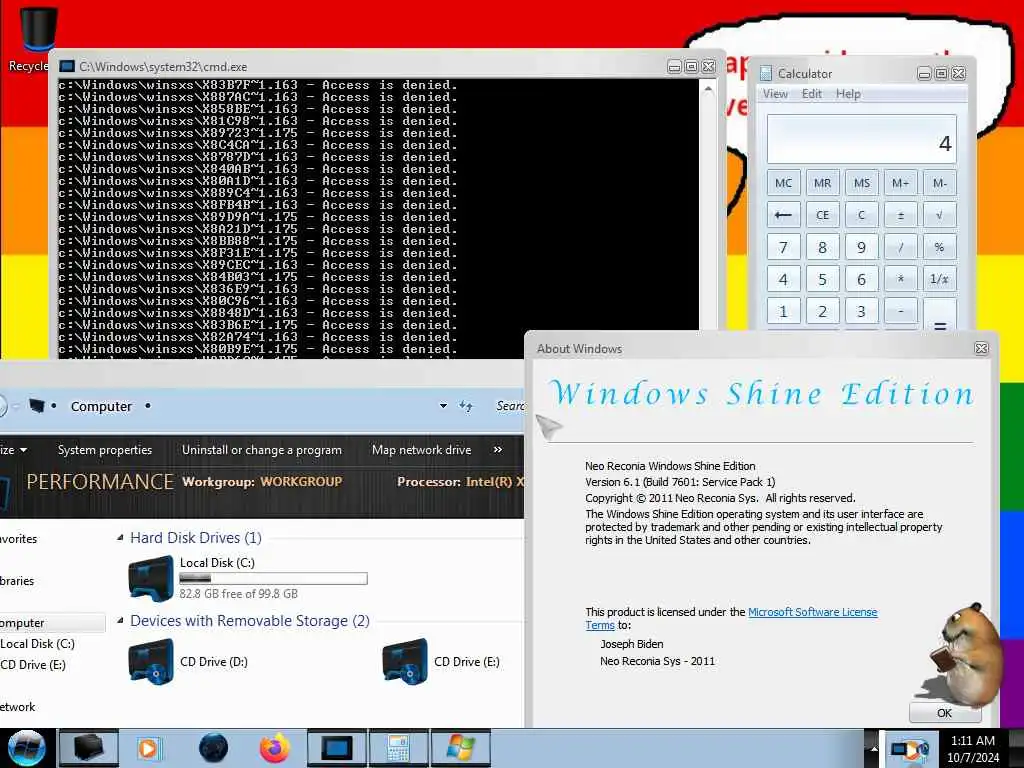Switch to Calculator taskbar button

pos(398,748)
